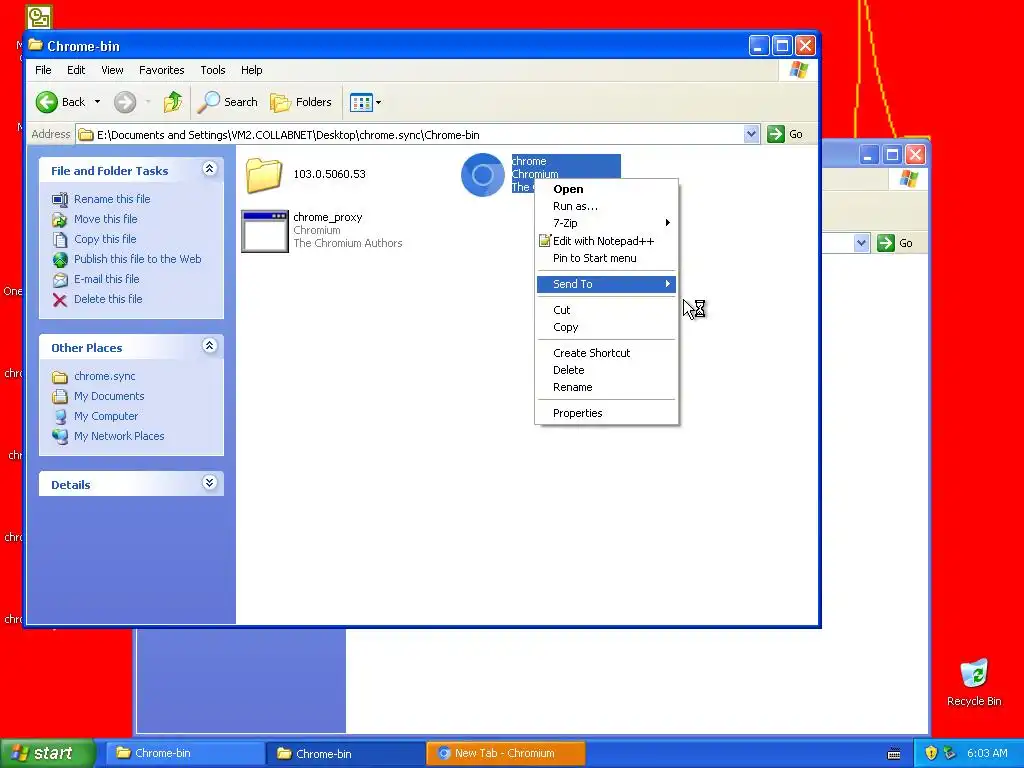The width and height of the screenshot is (1024, 768).
Task: Click the E-mail envelope icon
Action: 59,280
